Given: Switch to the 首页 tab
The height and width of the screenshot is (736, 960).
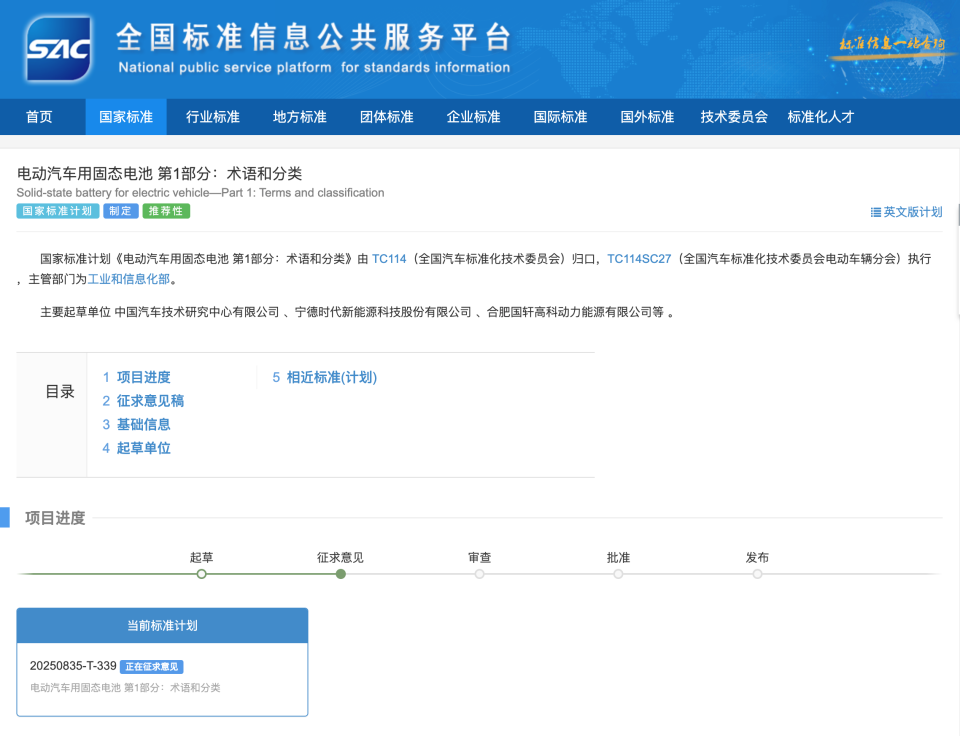Looking at the screenshot, I should [39, 117].
